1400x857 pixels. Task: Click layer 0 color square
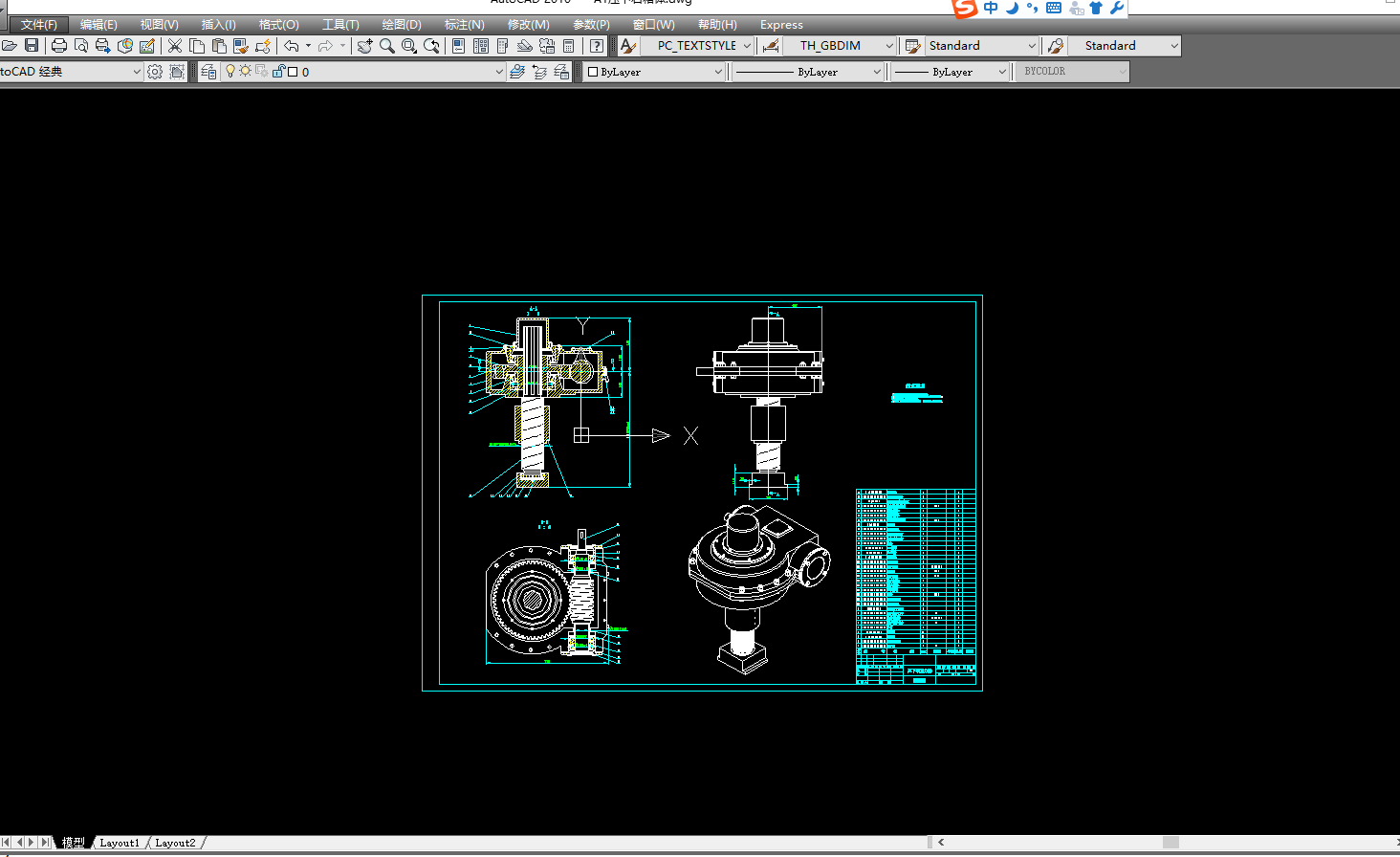293,72
